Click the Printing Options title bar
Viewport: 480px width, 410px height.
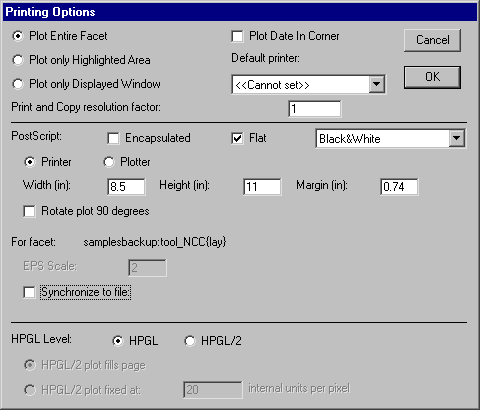pyautogui.click(x=240, y=12)
